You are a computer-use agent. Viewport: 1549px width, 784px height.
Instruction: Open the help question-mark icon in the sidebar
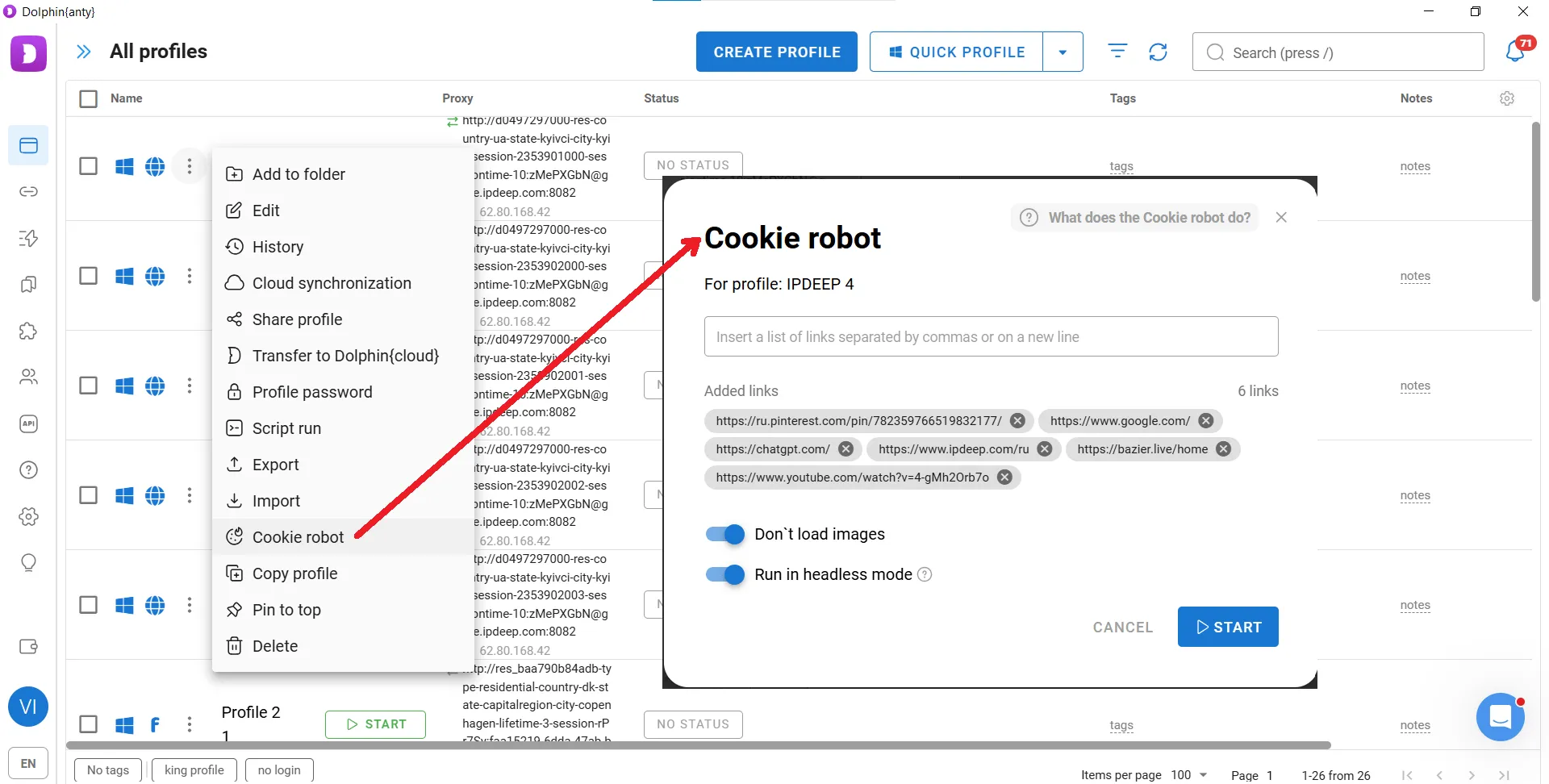(x=28, y=469)
